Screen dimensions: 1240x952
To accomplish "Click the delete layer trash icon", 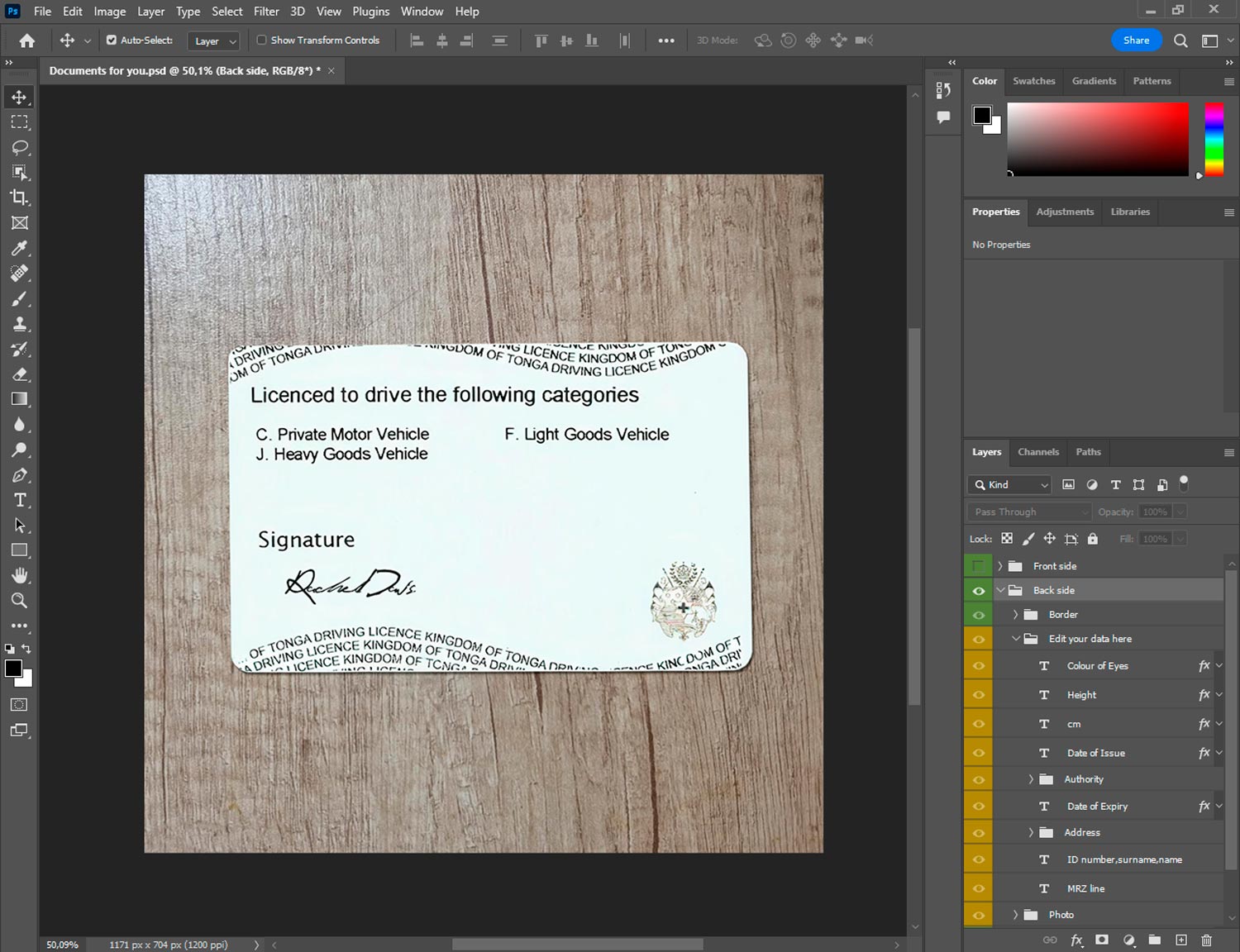I will [x=1206, y=940].
